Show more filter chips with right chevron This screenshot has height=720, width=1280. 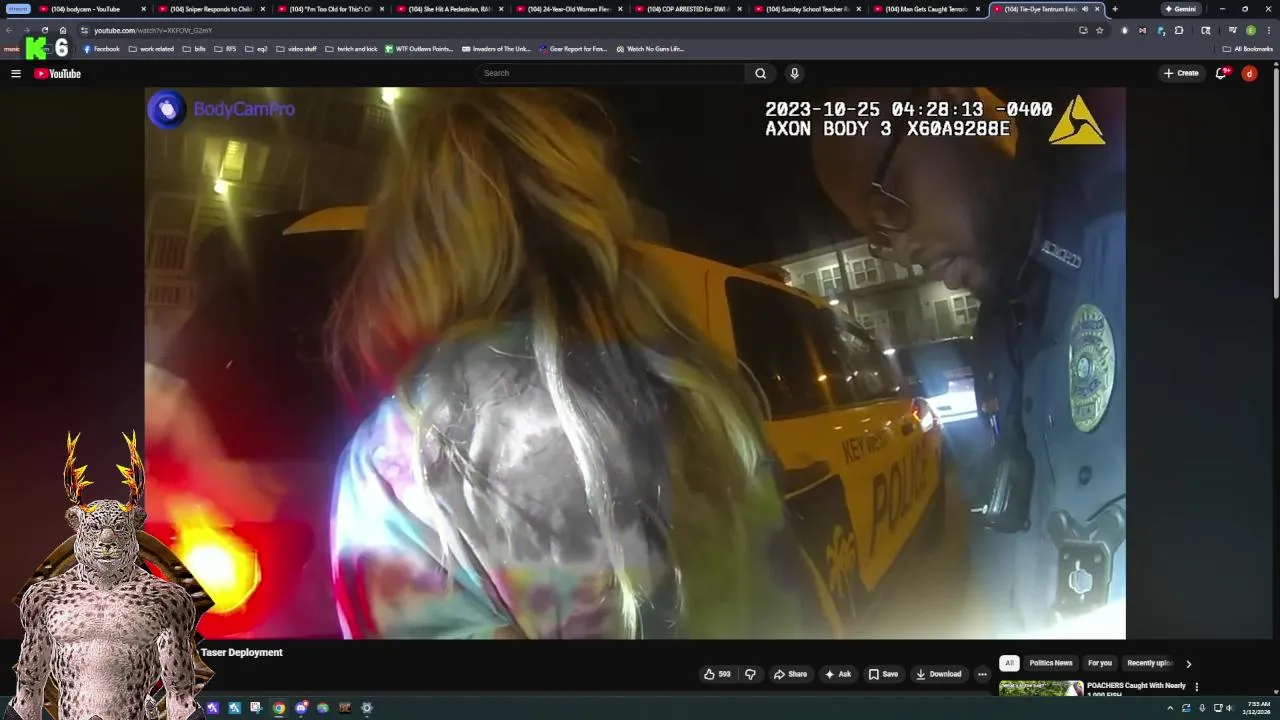(1188, 663)
